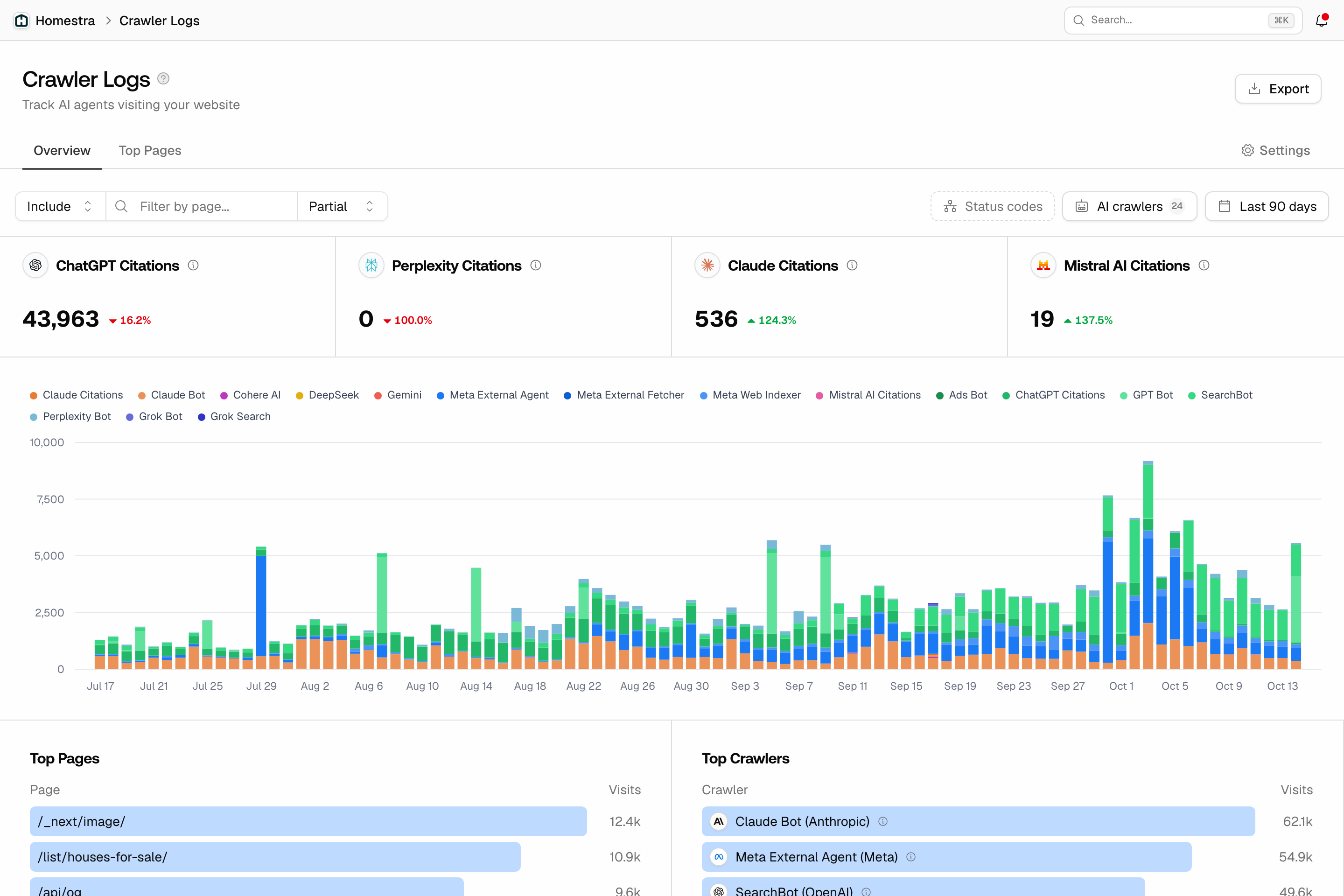Open the AI crawlers filter dropdown
Screen dimensions: 1344x896
1130,206
